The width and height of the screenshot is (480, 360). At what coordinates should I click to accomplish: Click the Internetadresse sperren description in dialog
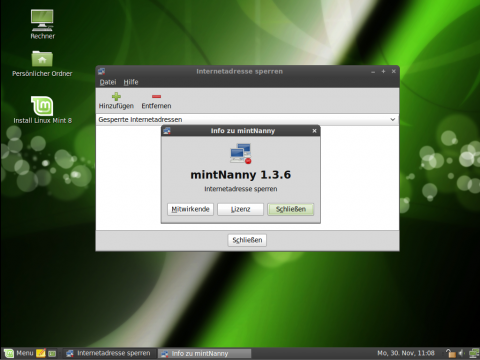pyautogui.click(x=241, y=189)
